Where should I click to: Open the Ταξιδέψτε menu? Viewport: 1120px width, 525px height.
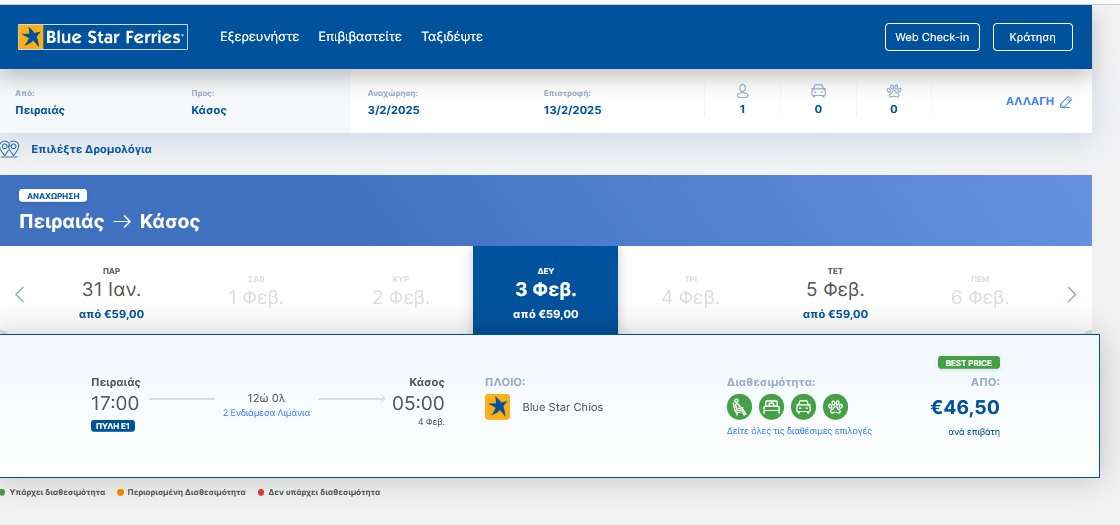[452, 37]
